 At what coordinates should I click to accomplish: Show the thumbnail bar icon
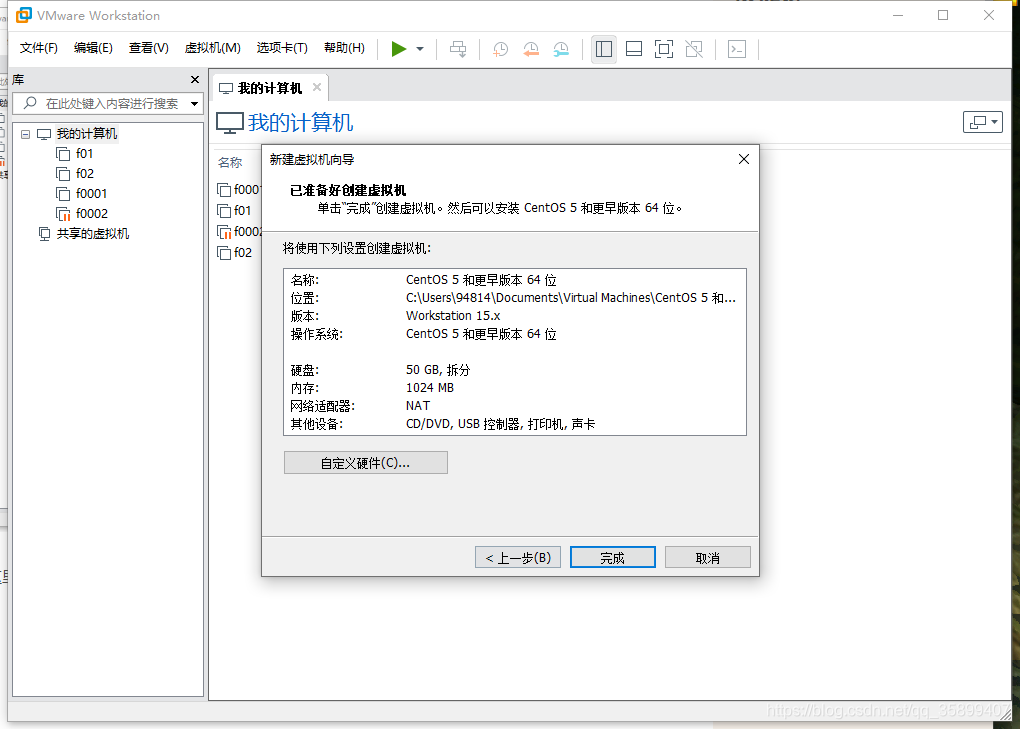coord(633,48)
